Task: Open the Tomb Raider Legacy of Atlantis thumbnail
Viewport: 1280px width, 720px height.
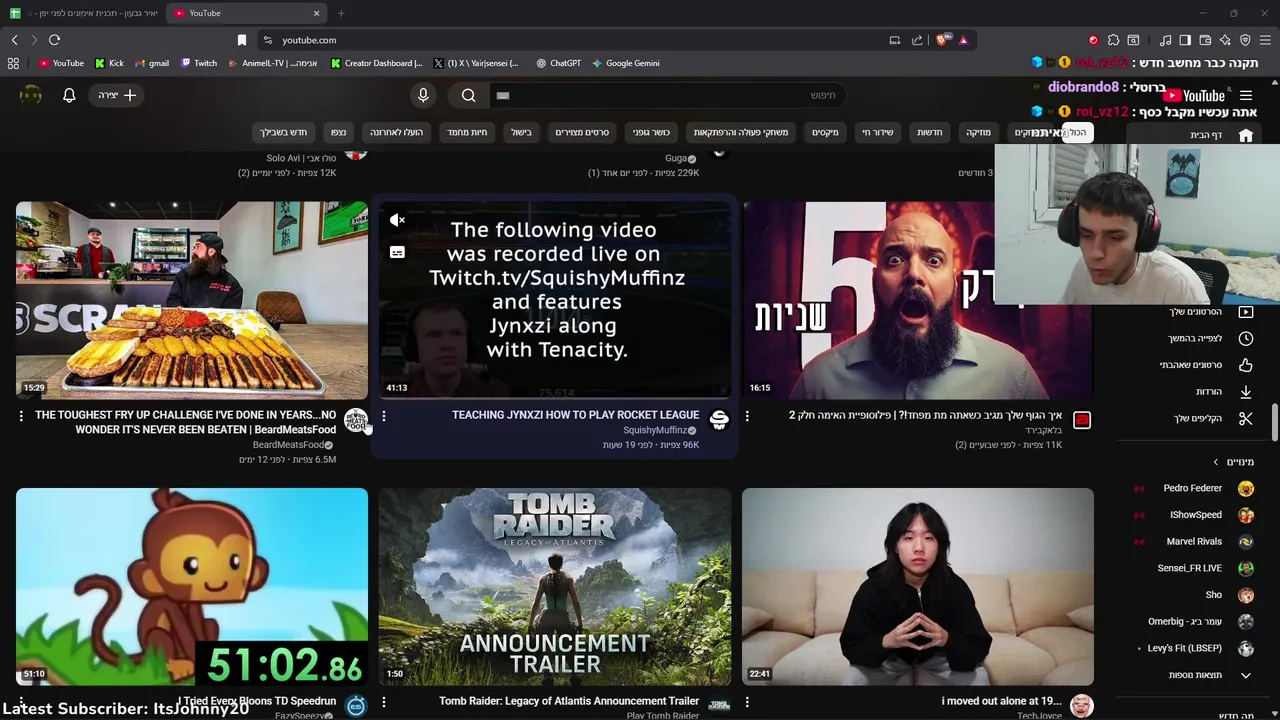Action: point(555,586)
